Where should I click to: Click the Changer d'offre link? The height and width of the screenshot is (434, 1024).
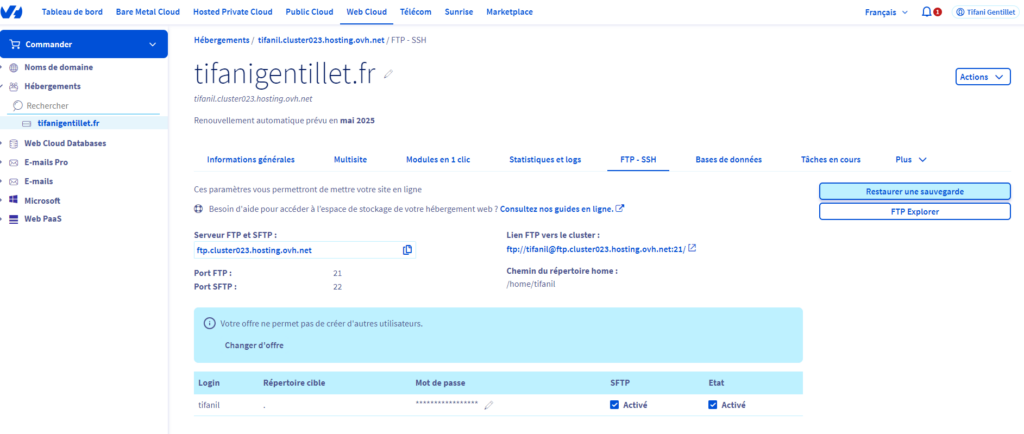point(247,345)
